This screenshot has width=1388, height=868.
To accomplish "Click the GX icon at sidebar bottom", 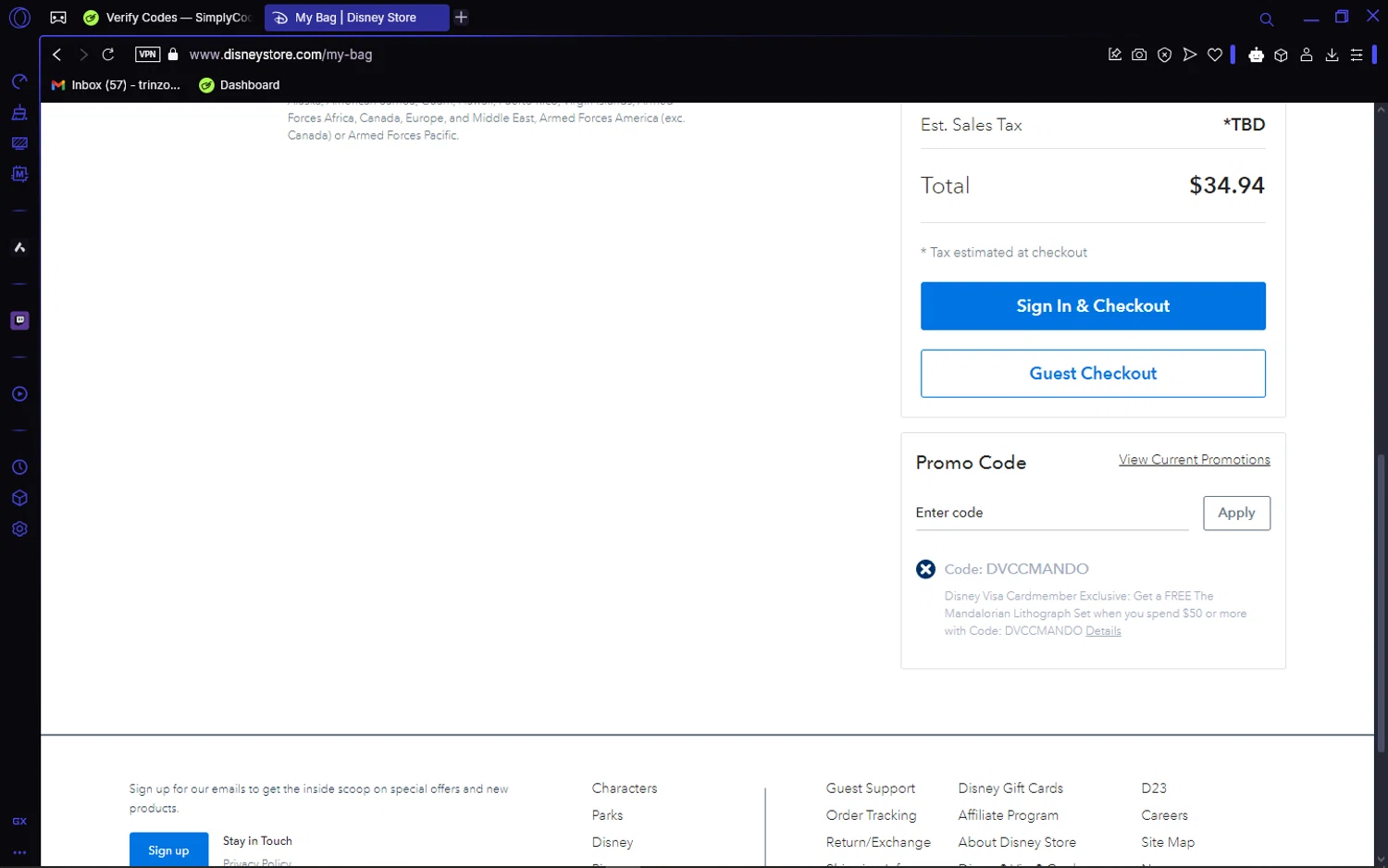I will (x=19, y=822).
